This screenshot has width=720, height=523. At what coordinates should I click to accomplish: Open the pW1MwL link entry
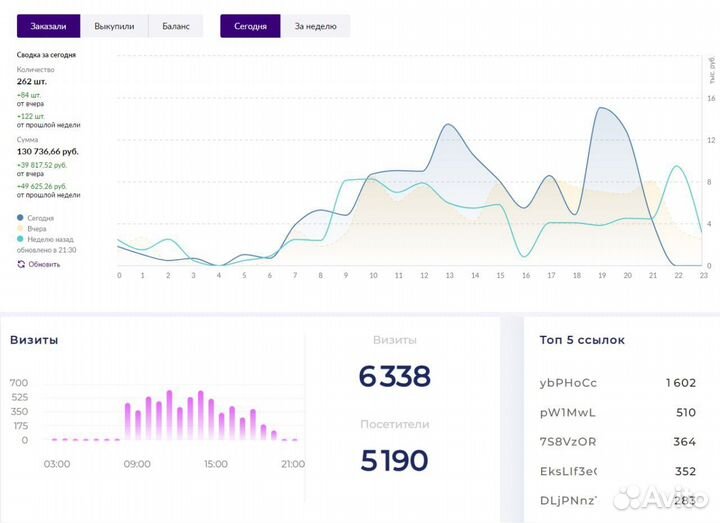567,412
